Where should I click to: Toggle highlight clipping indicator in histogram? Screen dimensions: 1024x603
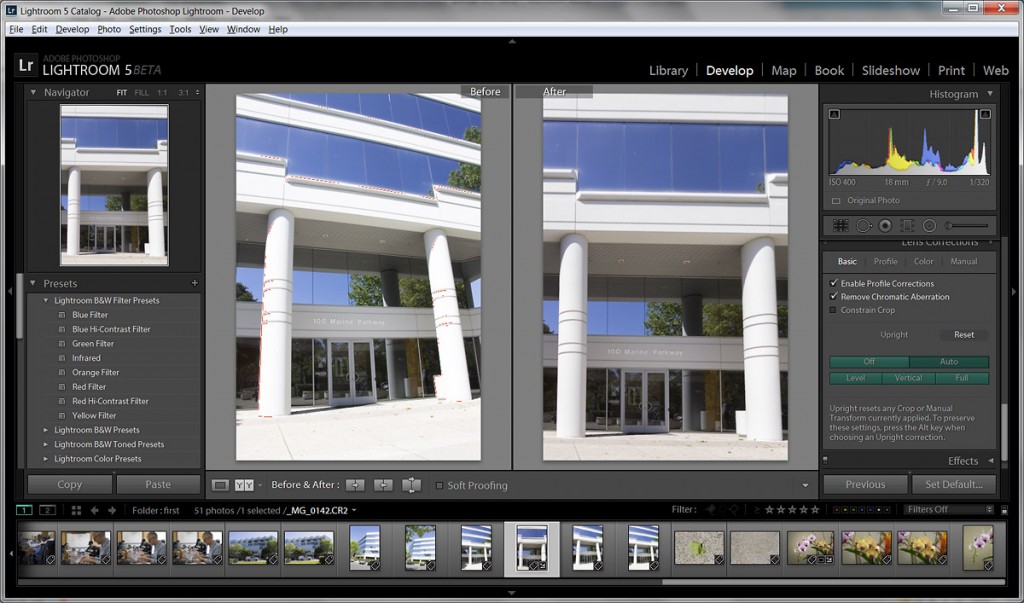point(985,114)
